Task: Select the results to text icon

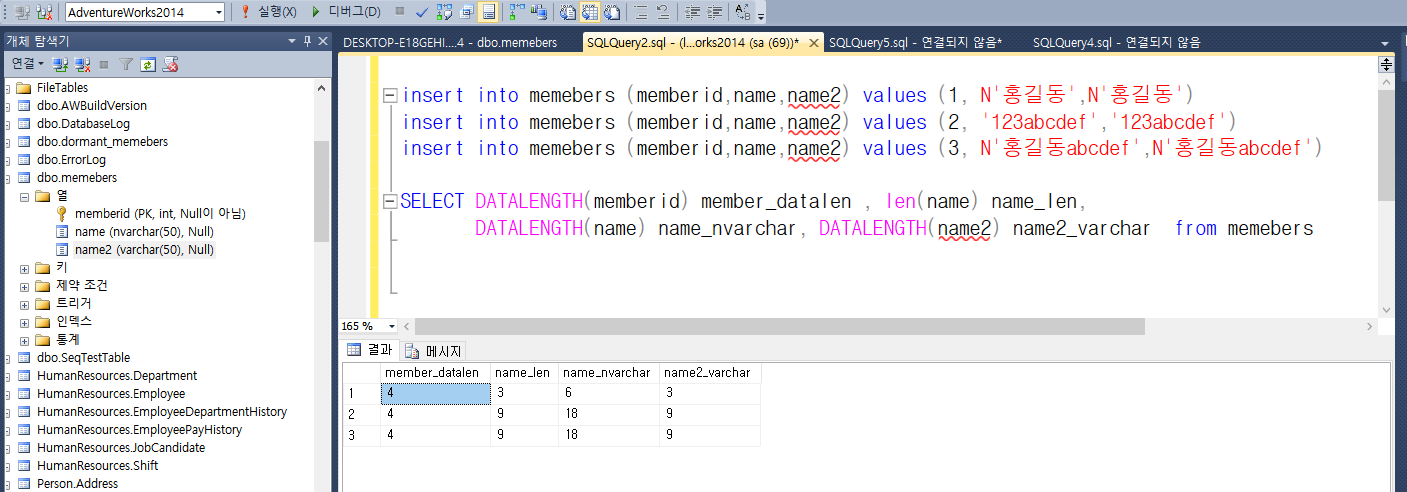Action: point(568,12)
